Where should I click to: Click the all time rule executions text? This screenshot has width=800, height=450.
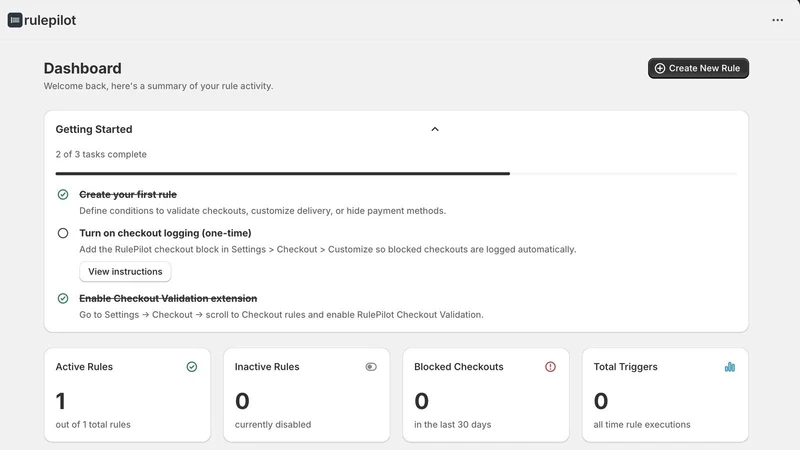click(x=642, y=424)
